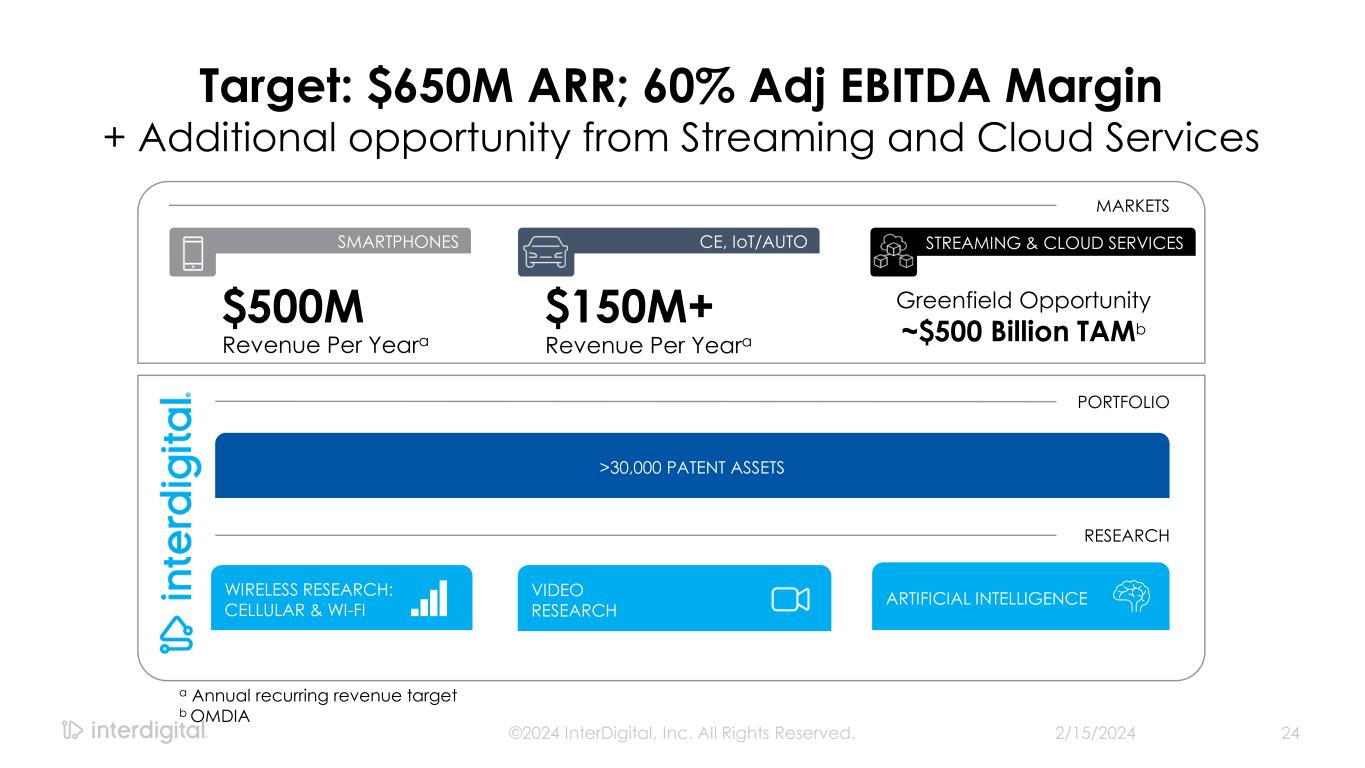This screenshot has width=1365, height=768.
Task: Click the InterDigital logo in the footer
Action: click(x=135, y=732)
